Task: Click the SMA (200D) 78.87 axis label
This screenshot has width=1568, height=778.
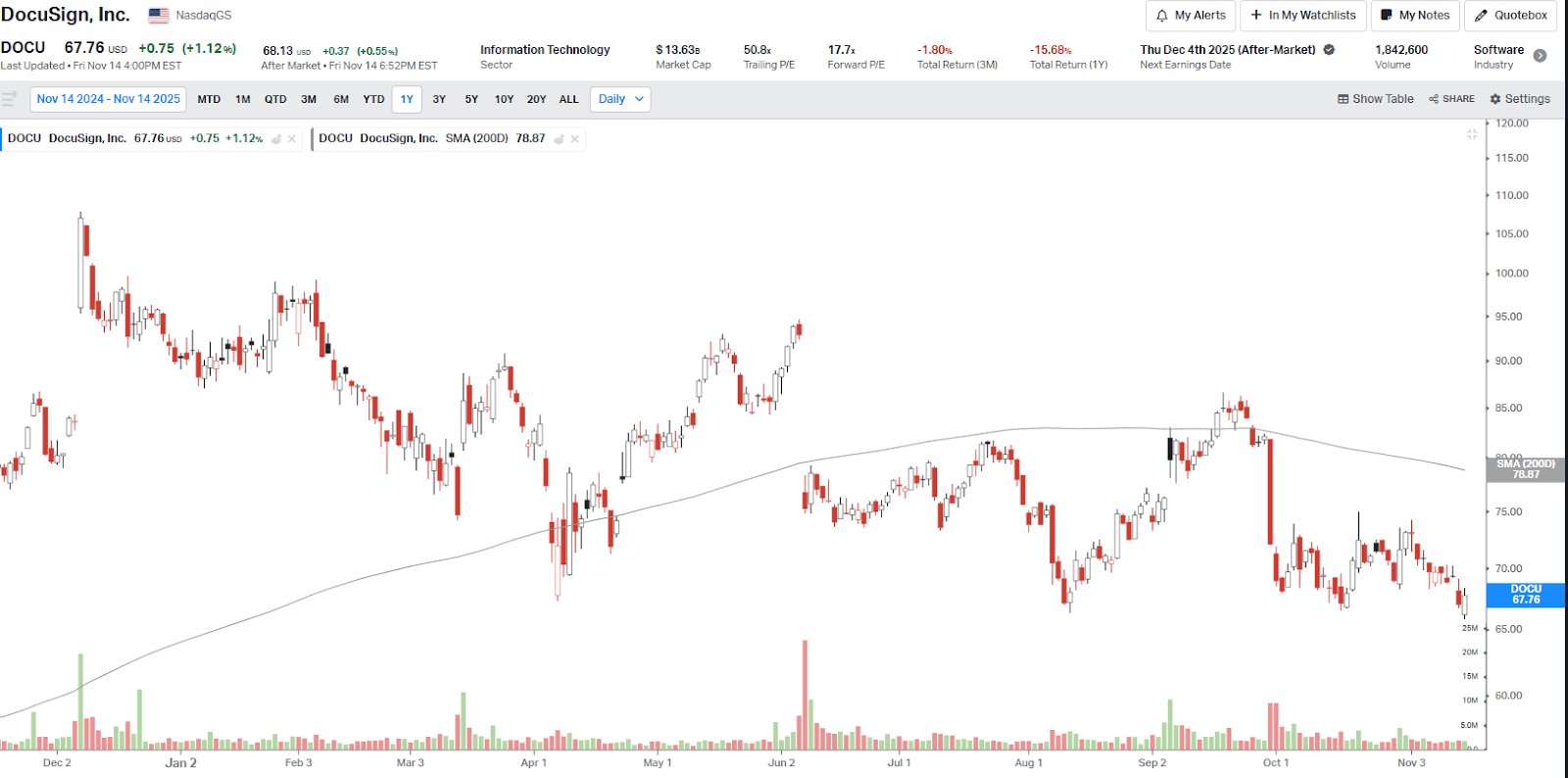Action: point(1526,469)
